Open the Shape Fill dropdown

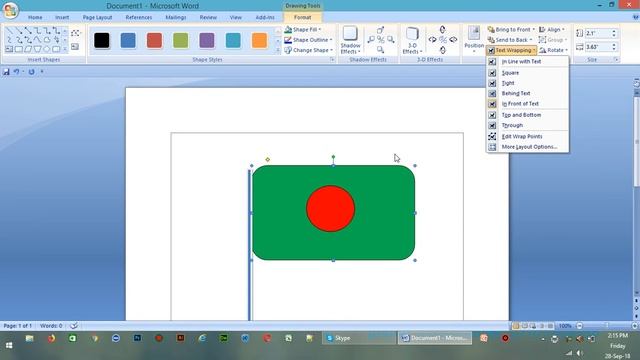(x=303, y=30)
